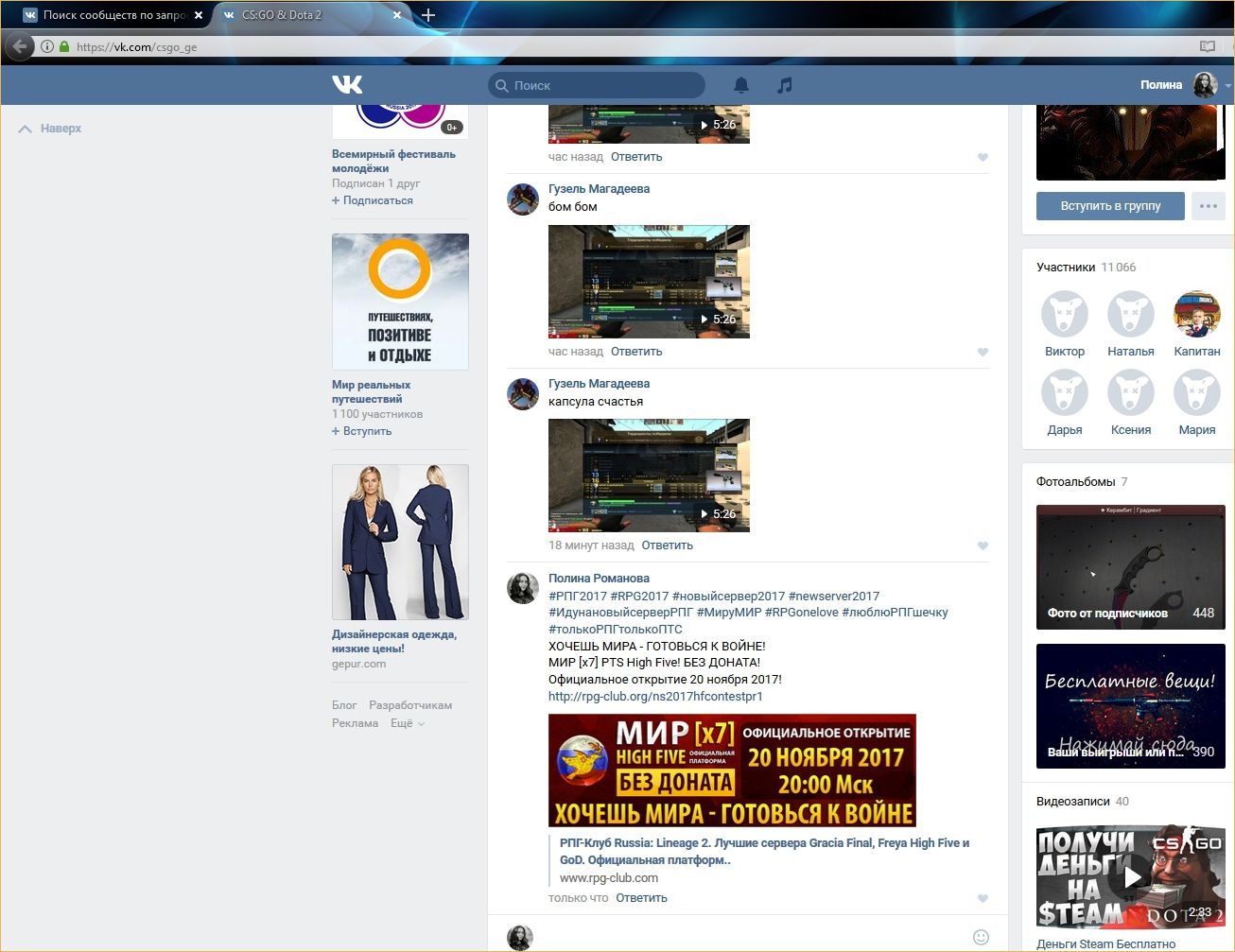Open the music player icon
Image resolution: width=1235 pixels, height=952 pixels.
(784, 85)
